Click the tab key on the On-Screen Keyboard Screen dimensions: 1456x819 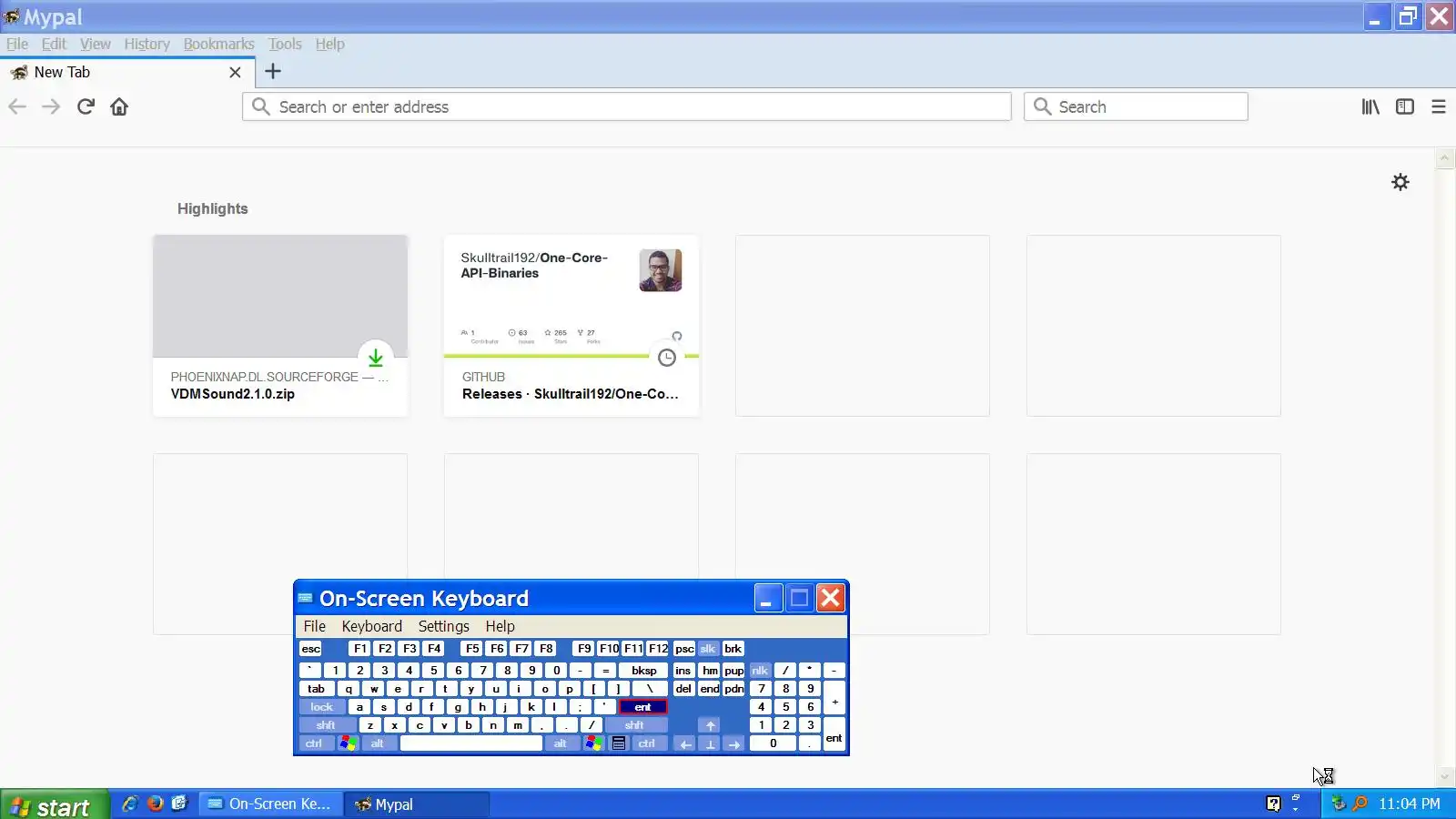point(316,689)
